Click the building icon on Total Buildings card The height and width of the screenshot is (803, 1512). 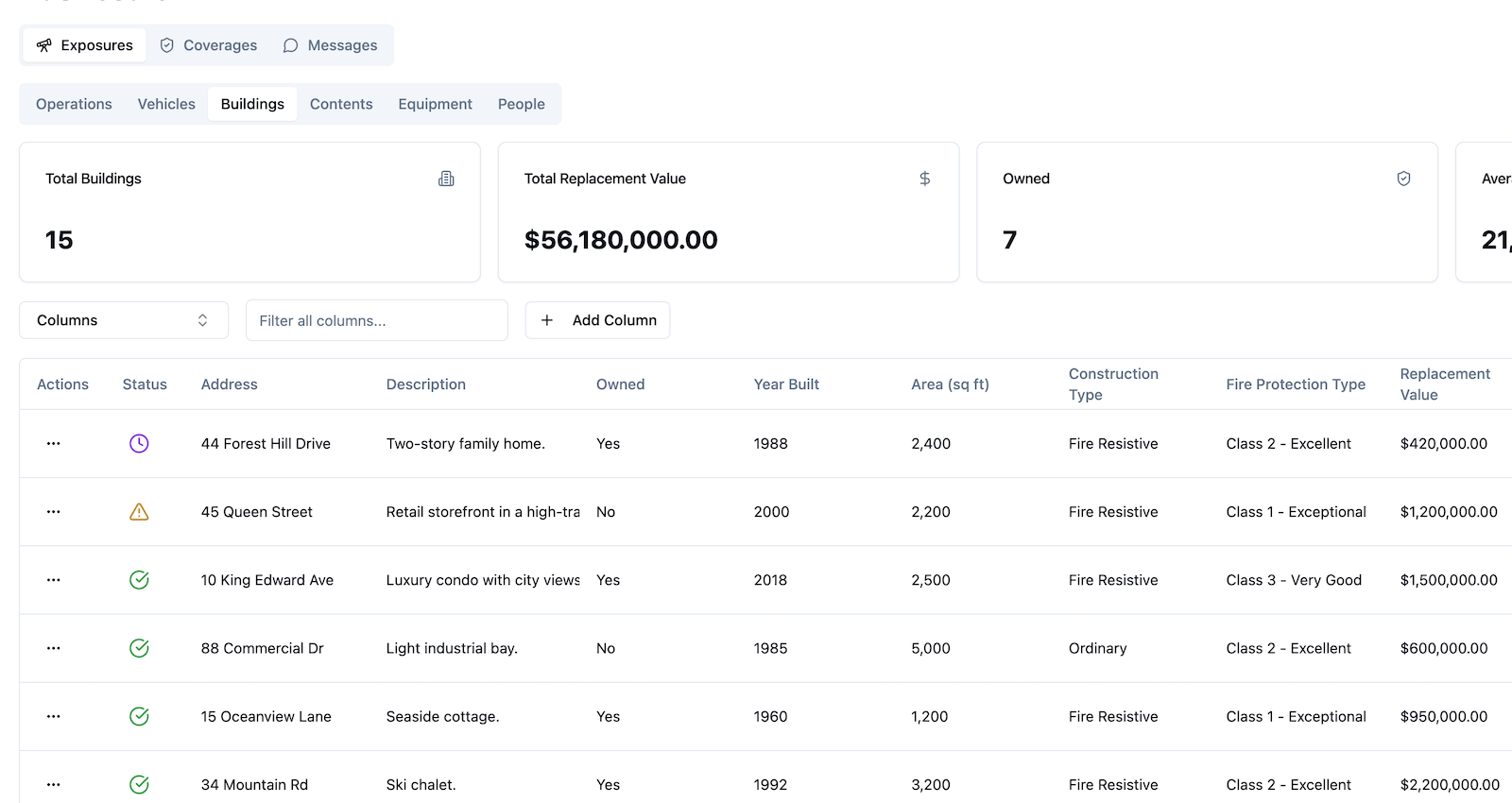(x=446, y=179)
